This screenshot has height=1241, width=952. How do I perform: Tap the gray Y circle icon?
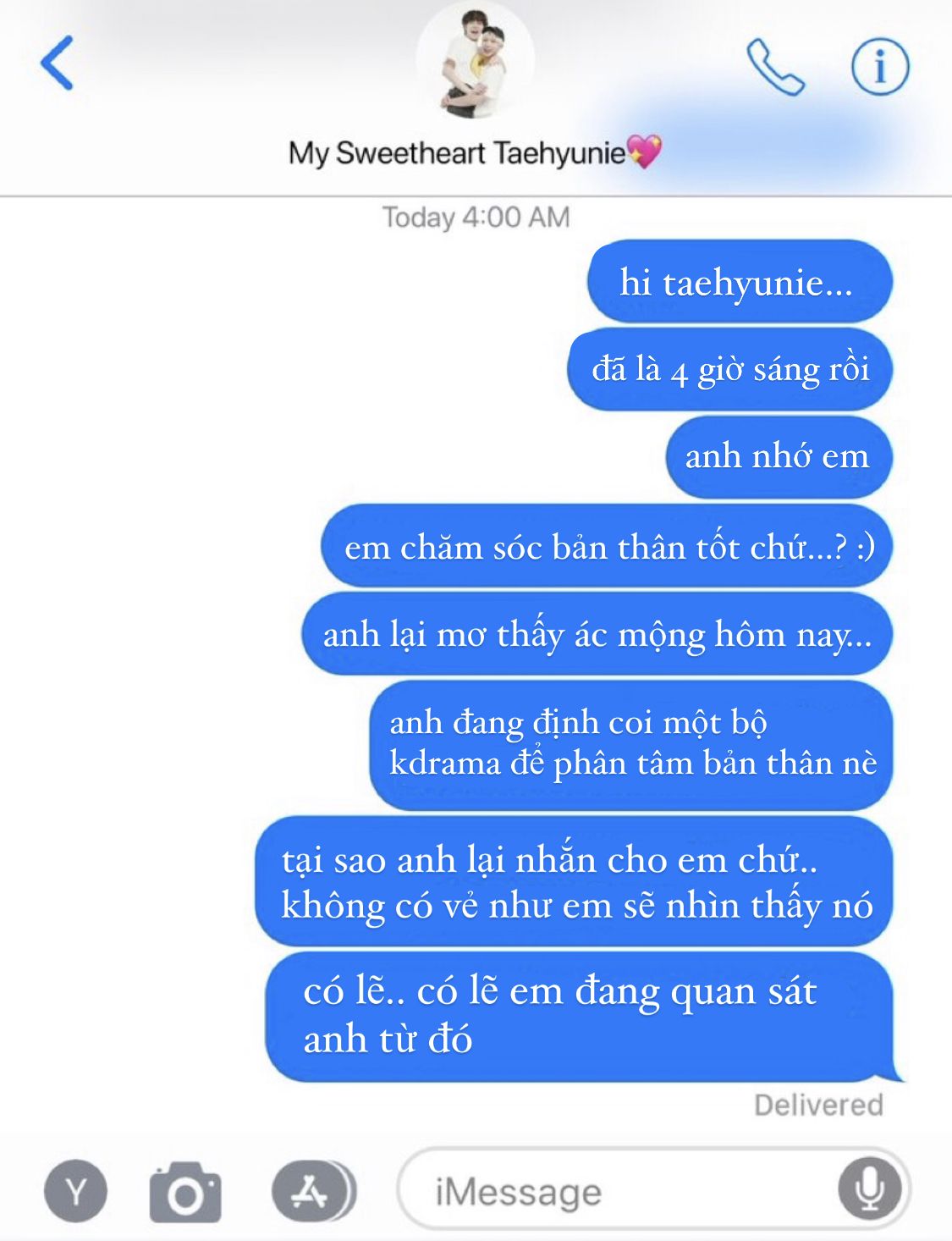point(76,1192)
